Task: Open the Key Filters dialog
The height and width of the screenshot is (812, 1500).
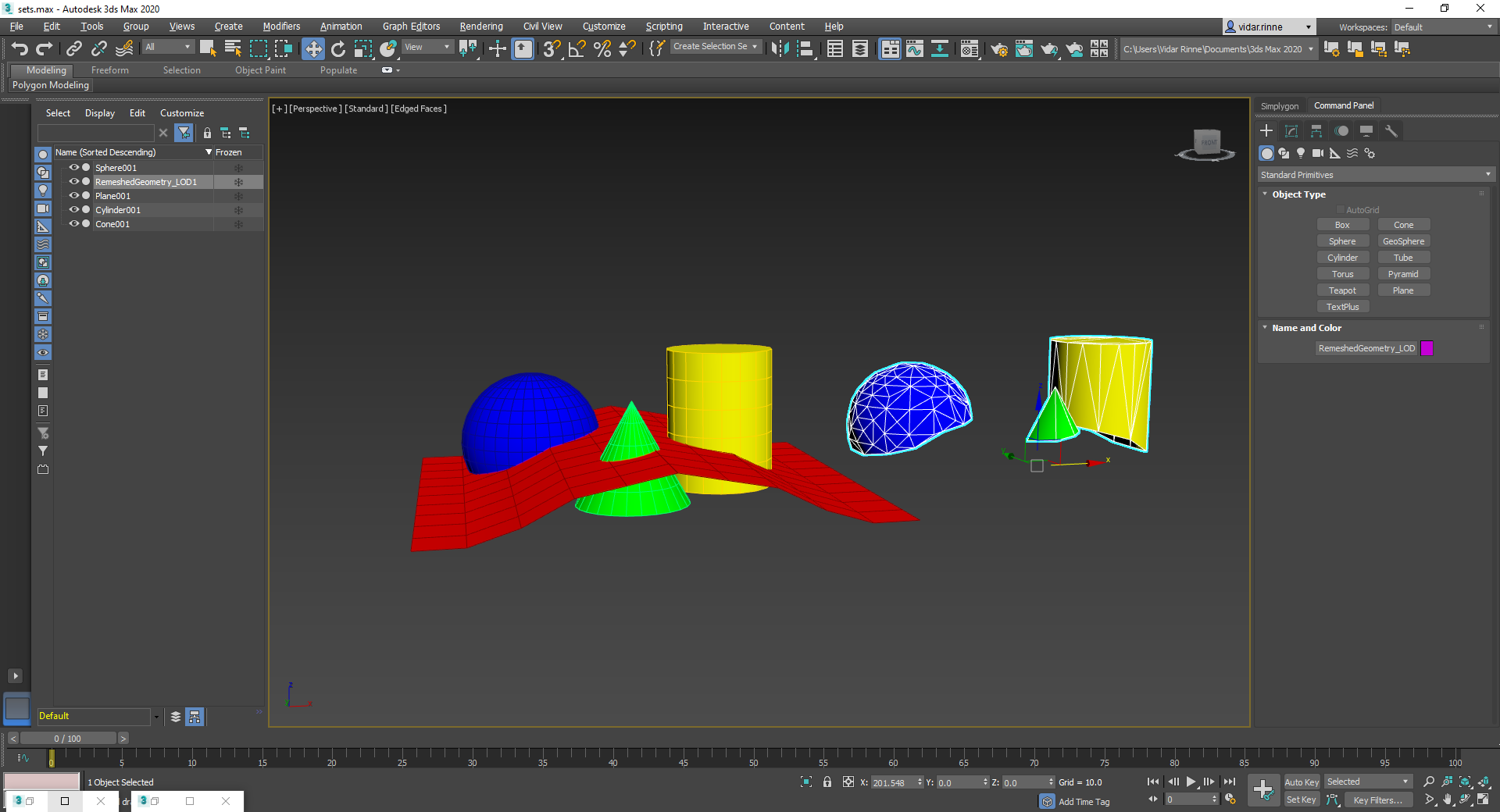Action: 1377,800
